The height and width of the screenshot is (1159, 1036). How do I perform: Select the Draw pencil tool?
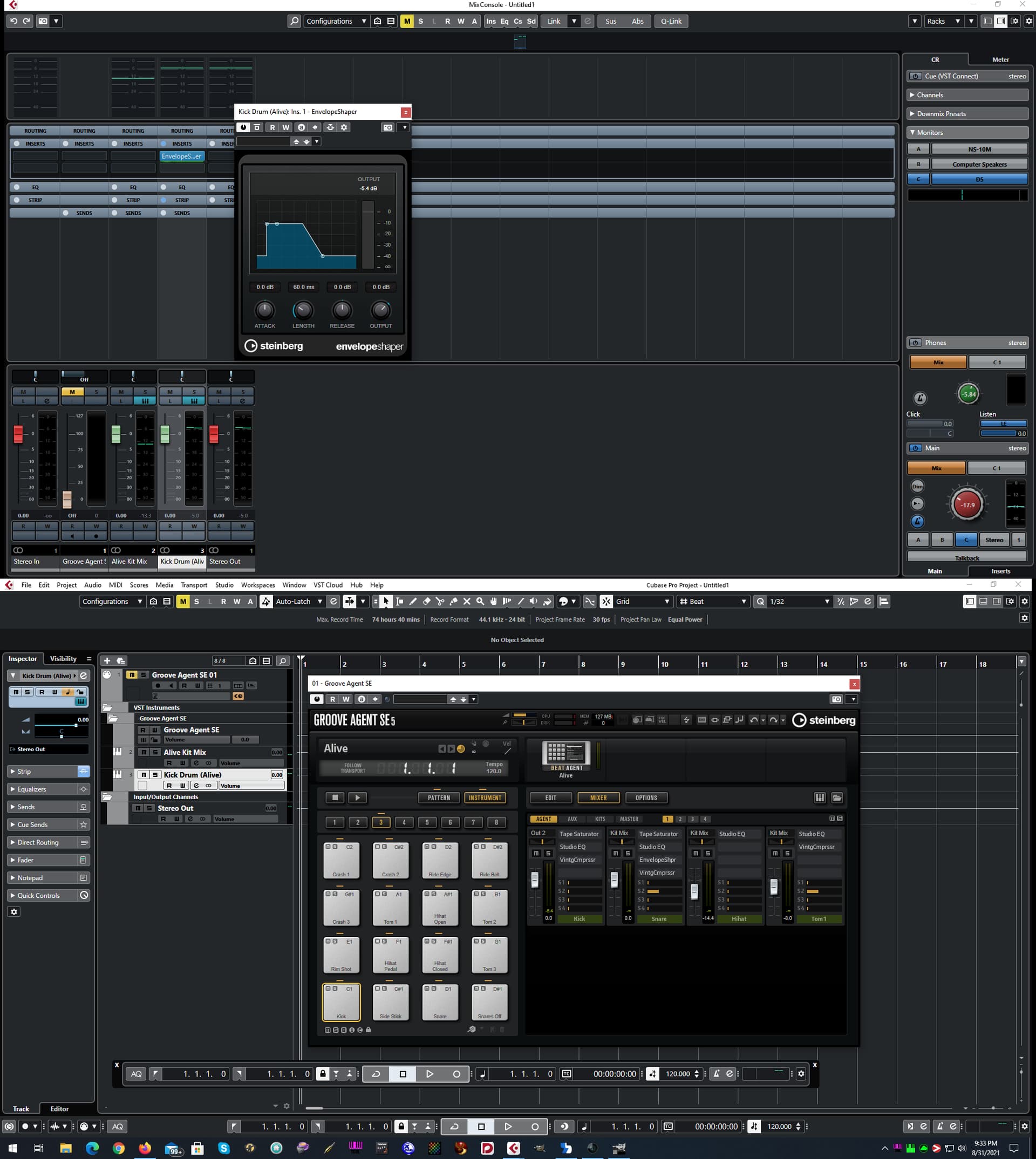tap(413, 601)
